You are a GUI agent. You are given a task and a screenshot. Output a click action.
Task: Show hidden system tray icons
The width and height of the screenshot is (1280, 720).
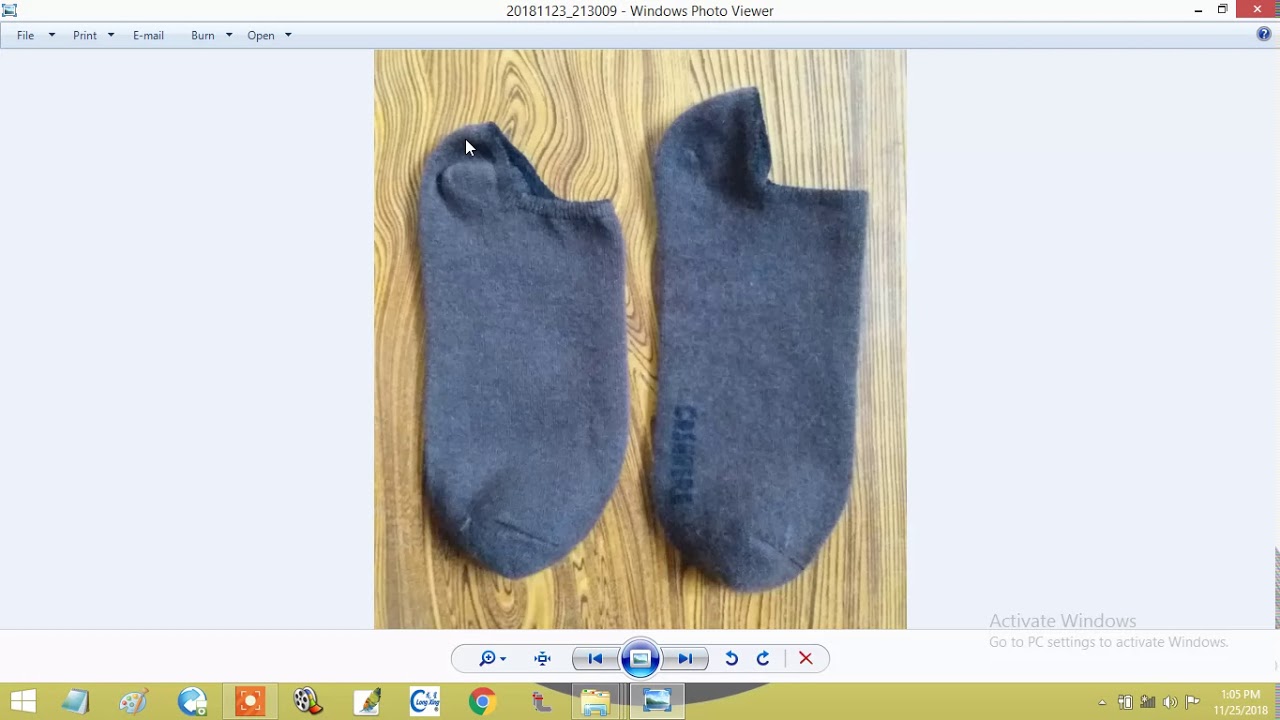(x=1102, y=702)
